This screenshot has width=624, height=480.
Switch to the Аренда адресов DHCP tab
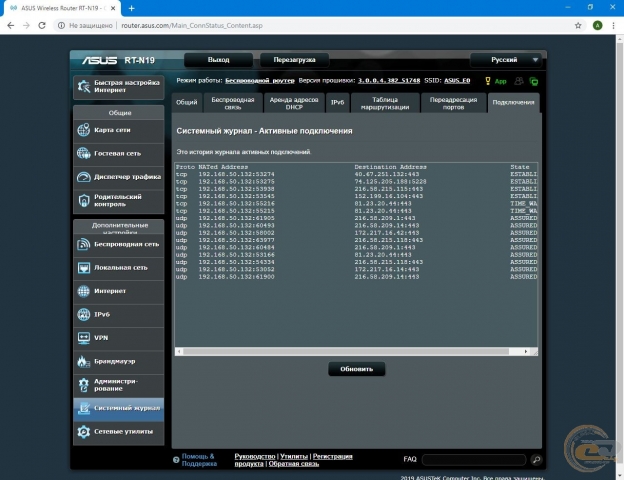click(294, 103)
